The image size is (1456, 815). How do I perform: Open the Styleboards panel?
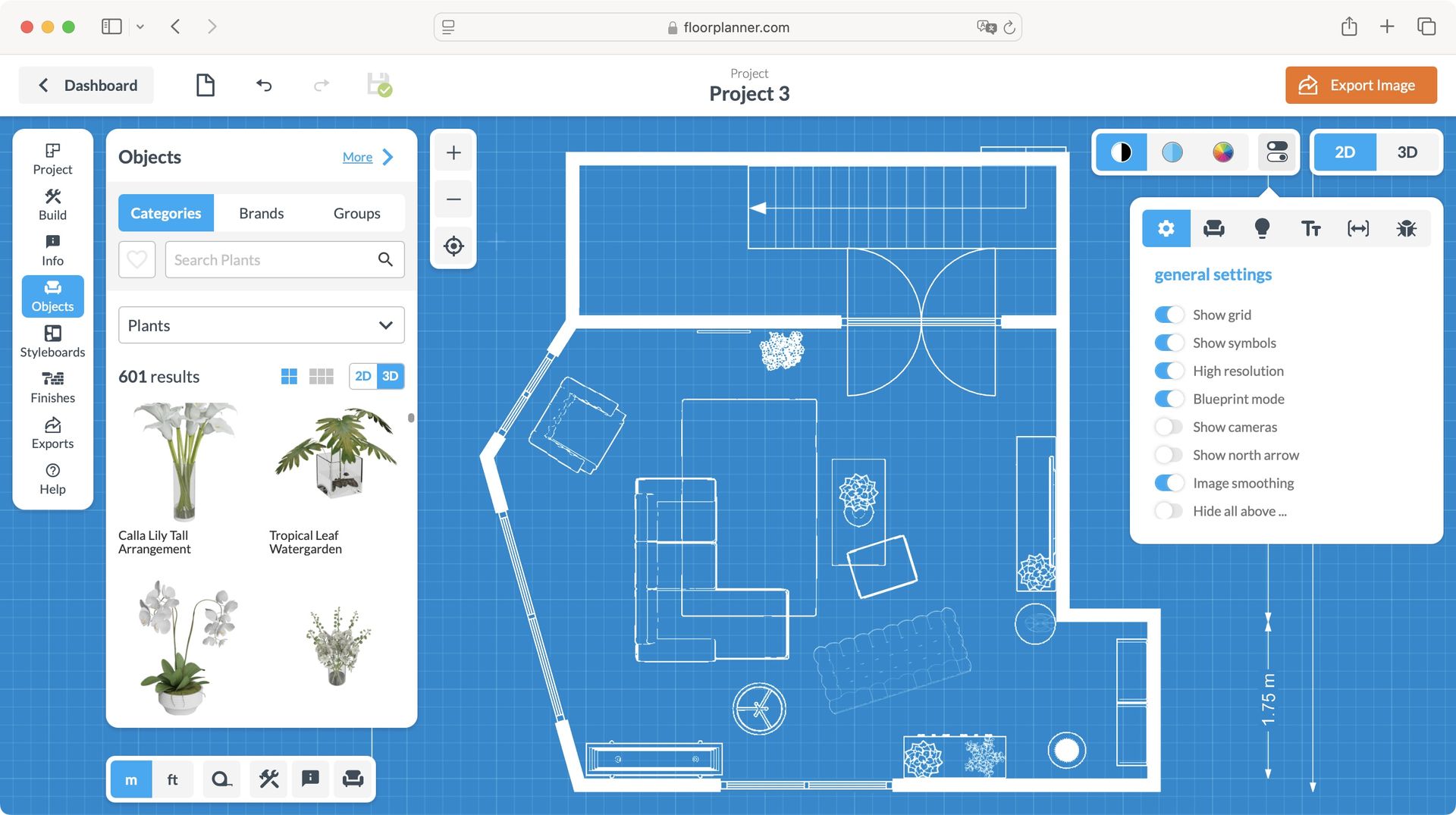pyautogui.click(x=52, y=341)
